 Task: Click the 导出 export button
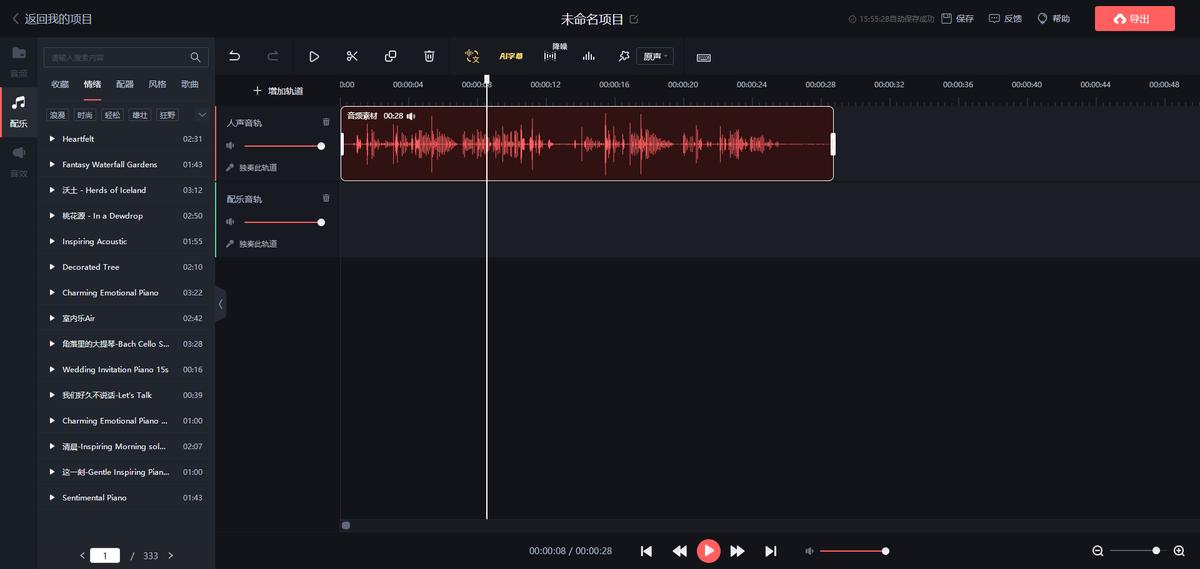tap(1134, 19)
